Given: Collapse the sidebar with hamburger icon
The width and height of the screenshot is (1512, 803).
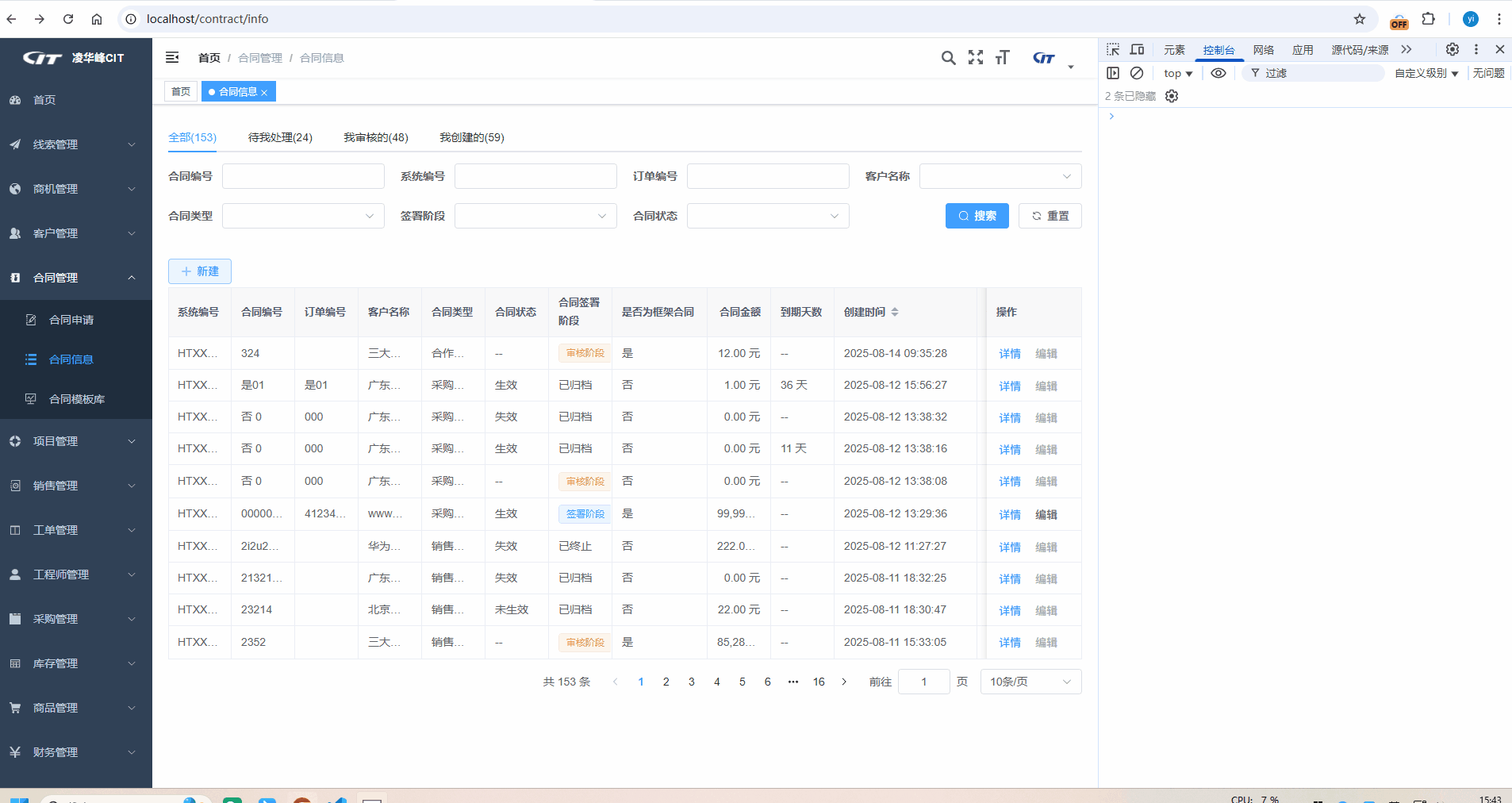Looking at the screenshot, I should (x=172, y=57).
